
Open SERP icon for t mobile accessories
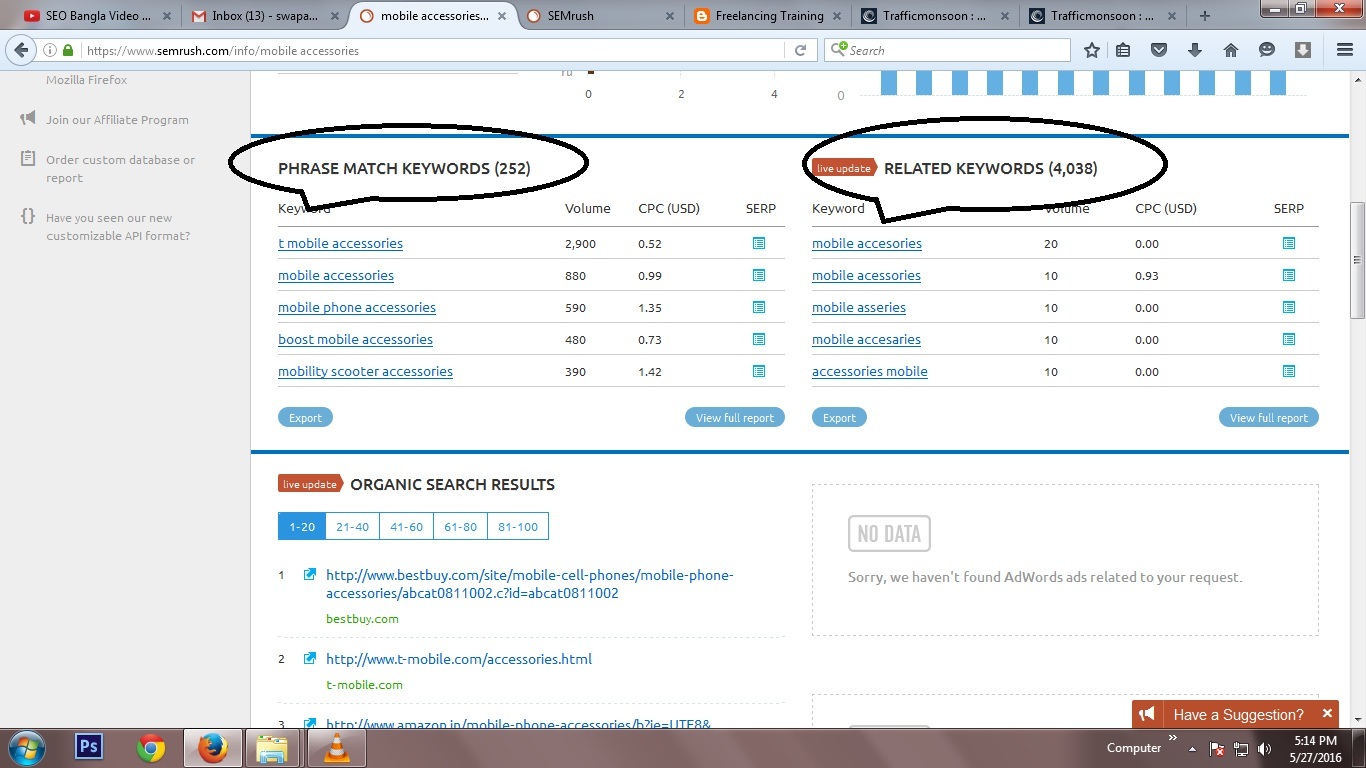point(759,243)
